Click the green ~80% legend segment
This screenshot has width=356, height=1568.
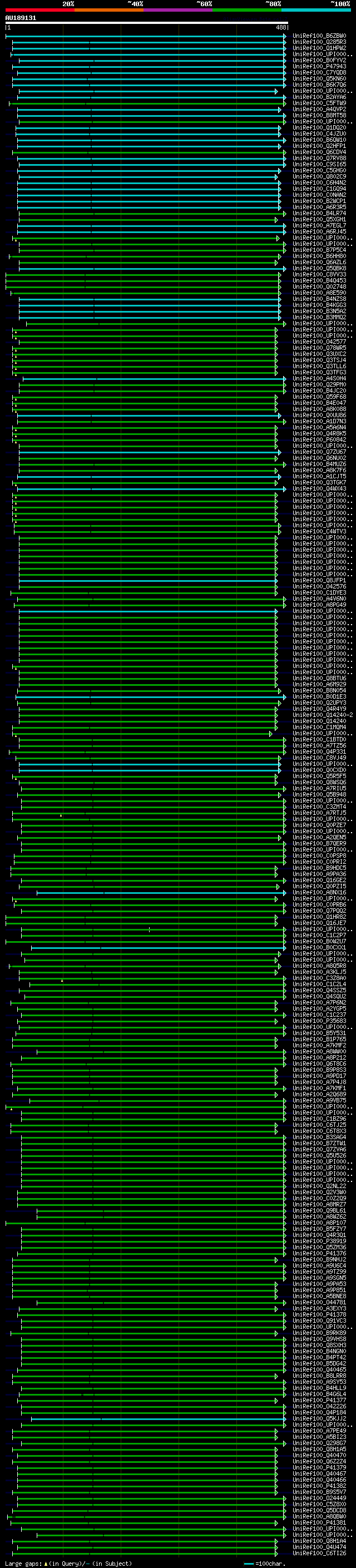click(x=247, y=10)
